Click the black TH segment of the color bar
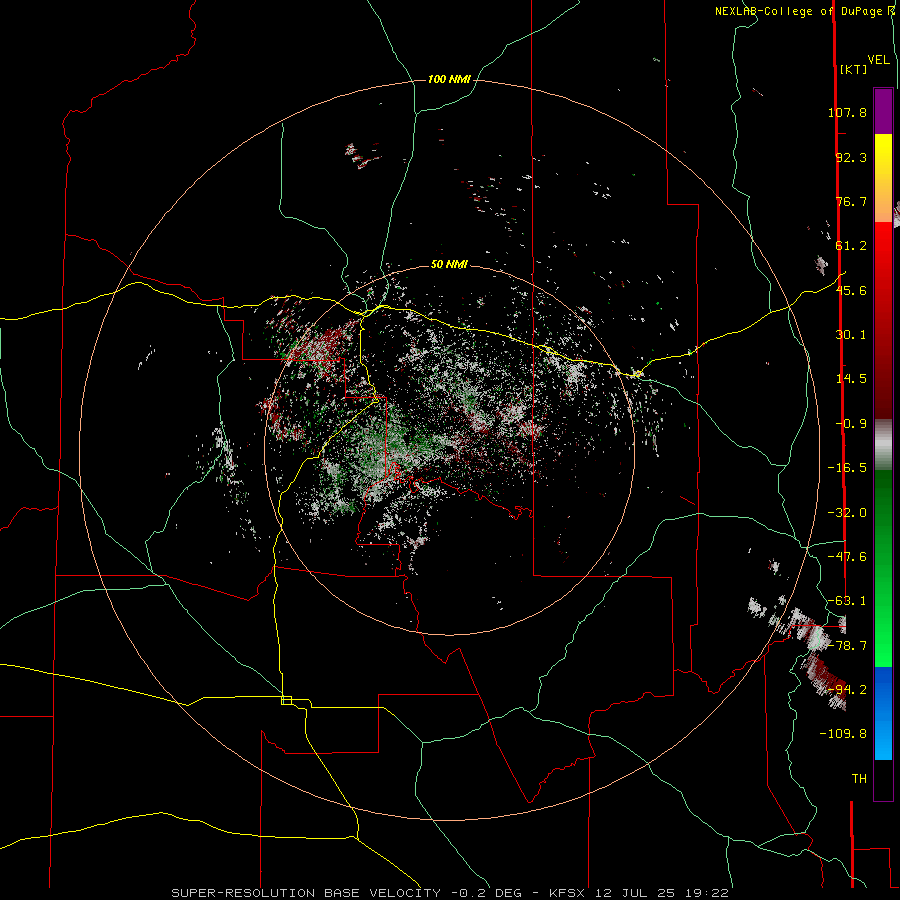This screenshot has width=900, height=900. point(883,779)
